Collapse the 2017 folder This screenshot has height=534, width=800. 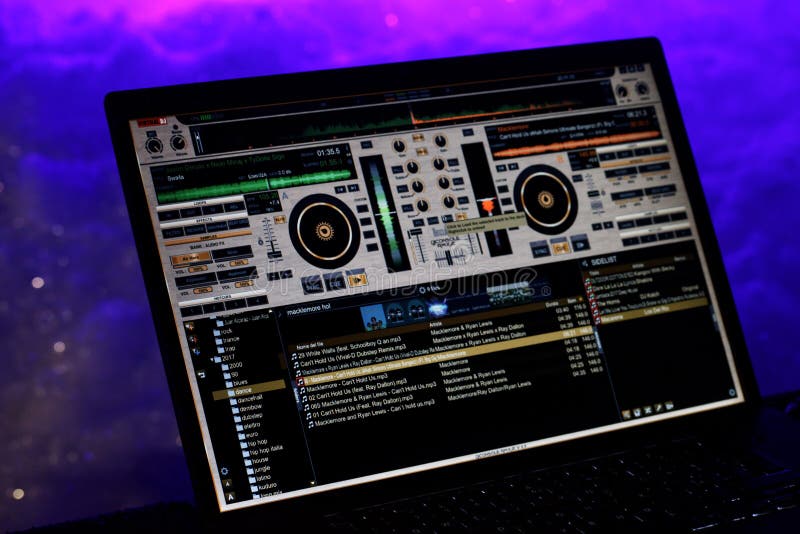coord(212,359)
